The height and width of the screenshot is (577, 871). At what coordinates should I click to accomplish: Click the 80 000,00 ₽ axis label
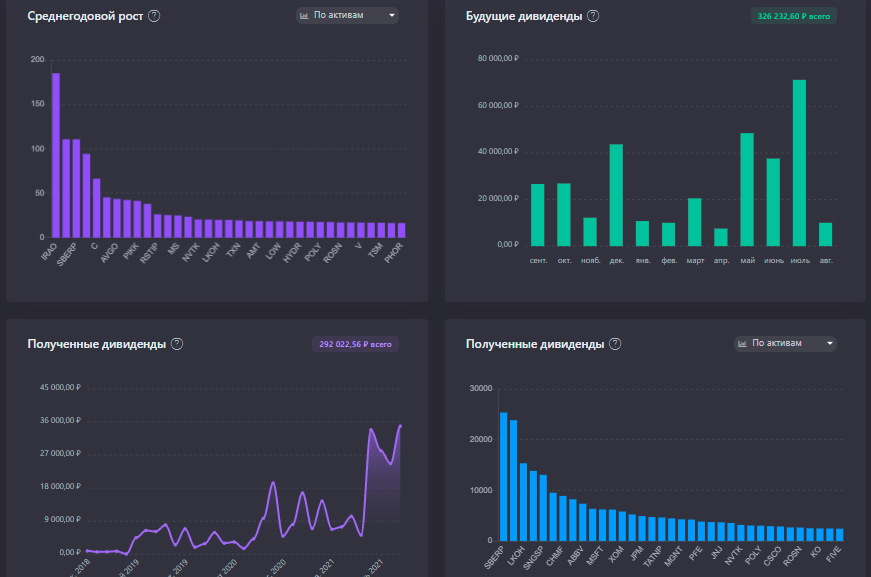tap(498, 58)
